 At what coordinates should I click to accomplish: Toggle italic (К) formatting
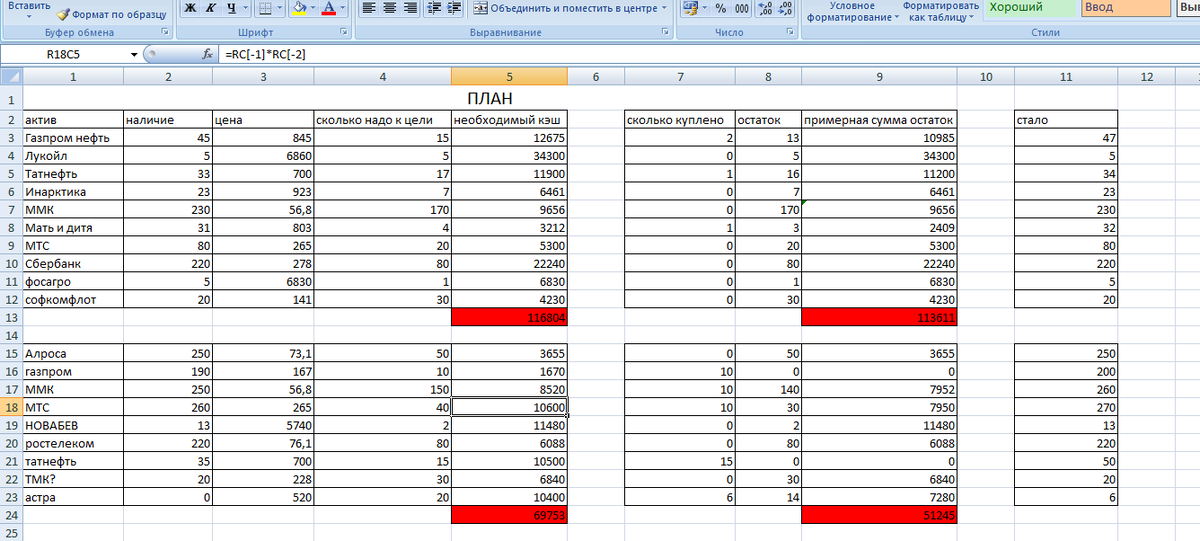click(x=210, y=8)
